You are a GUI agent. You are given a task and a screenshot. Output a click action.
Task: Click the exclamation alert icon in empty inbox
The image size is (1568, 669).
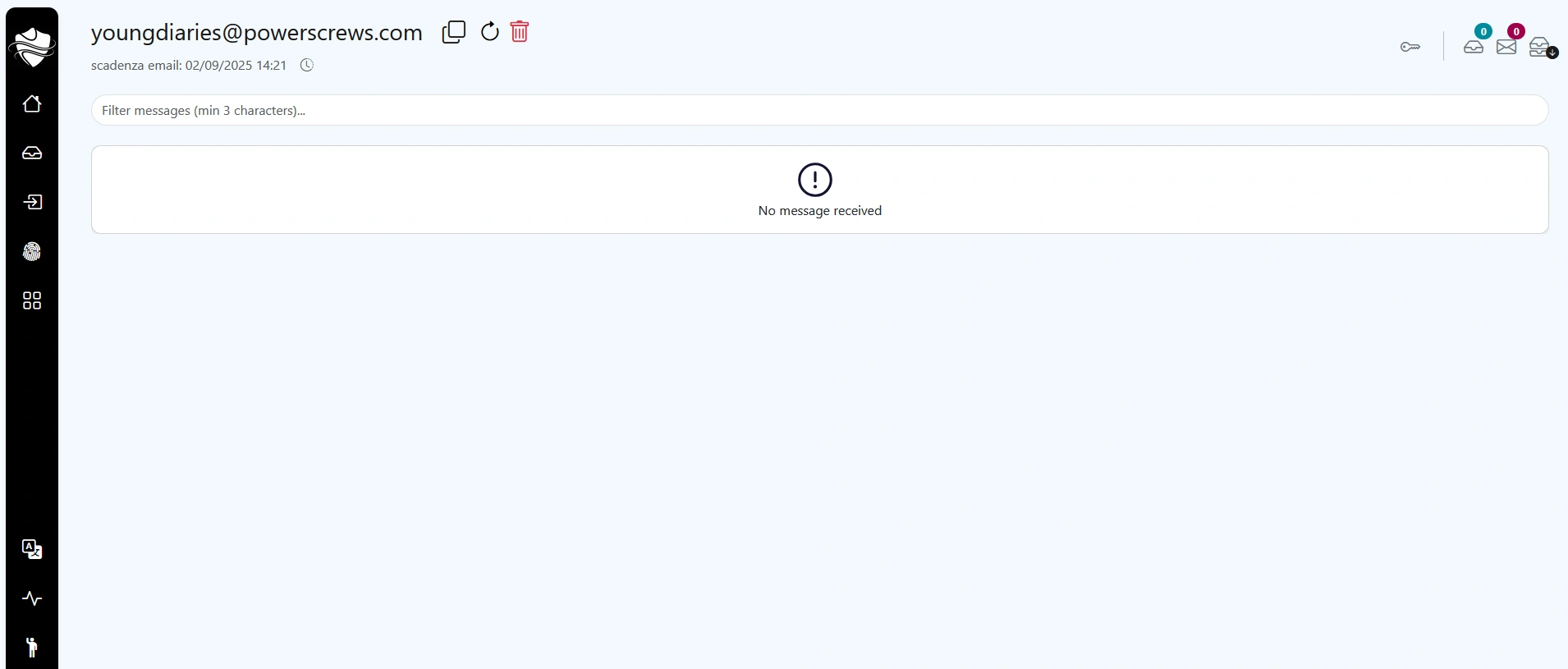click(815, 180)
